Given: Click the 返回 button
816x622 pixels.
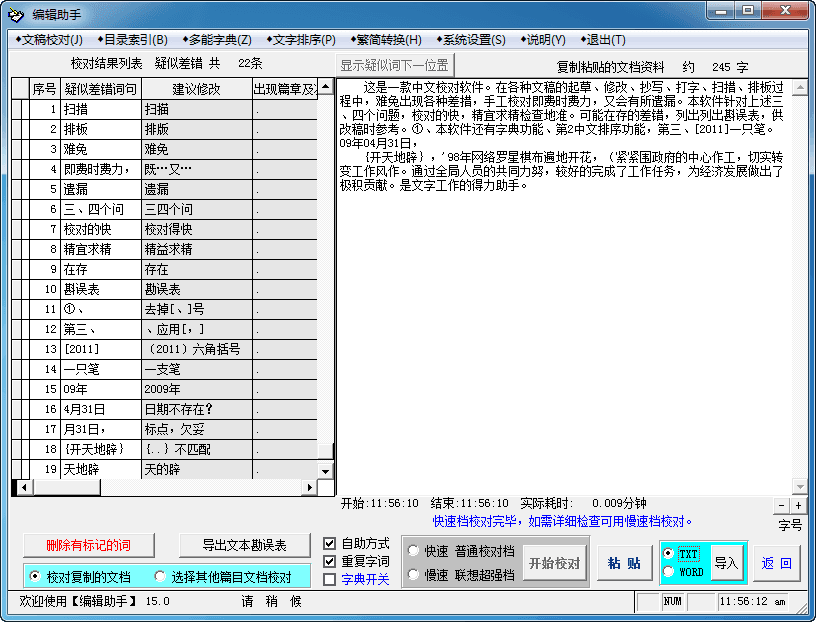Looking at the screenshot, I should click(776, 563).
